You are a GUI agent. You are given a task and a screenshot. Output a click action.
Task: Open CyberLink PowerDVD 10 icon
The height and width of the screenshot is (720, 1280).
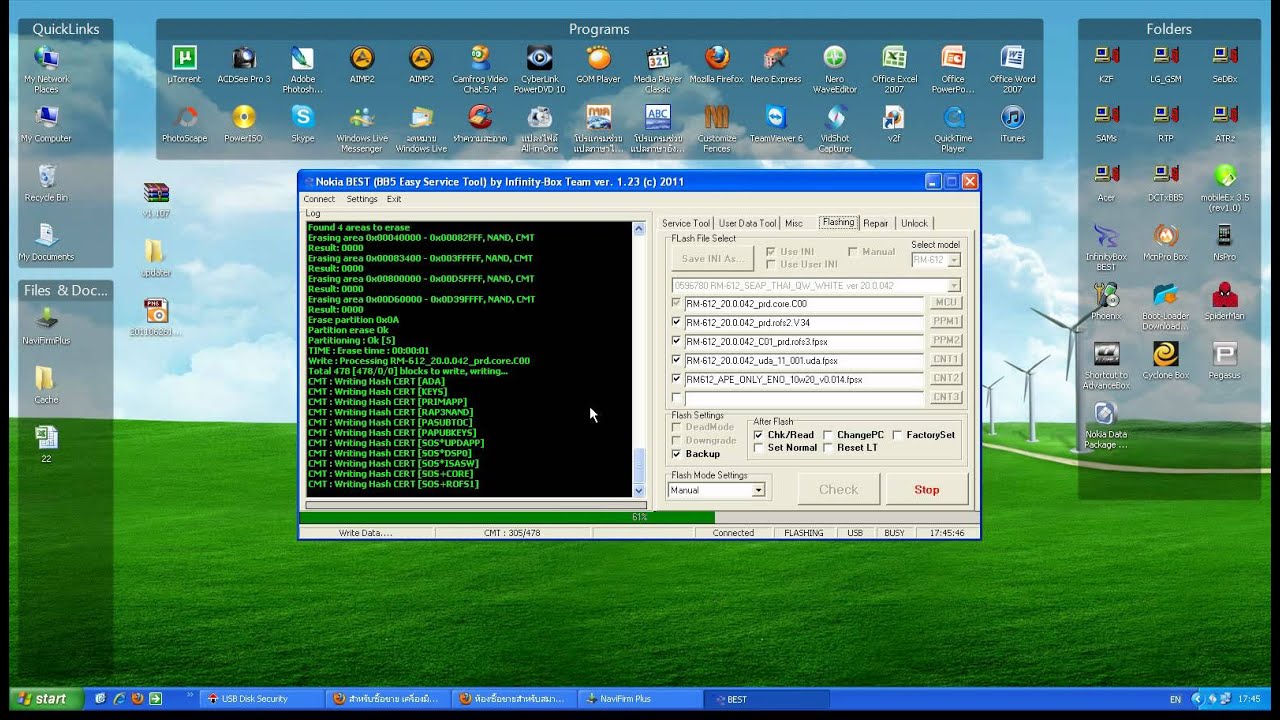click(x=539, y=58)
